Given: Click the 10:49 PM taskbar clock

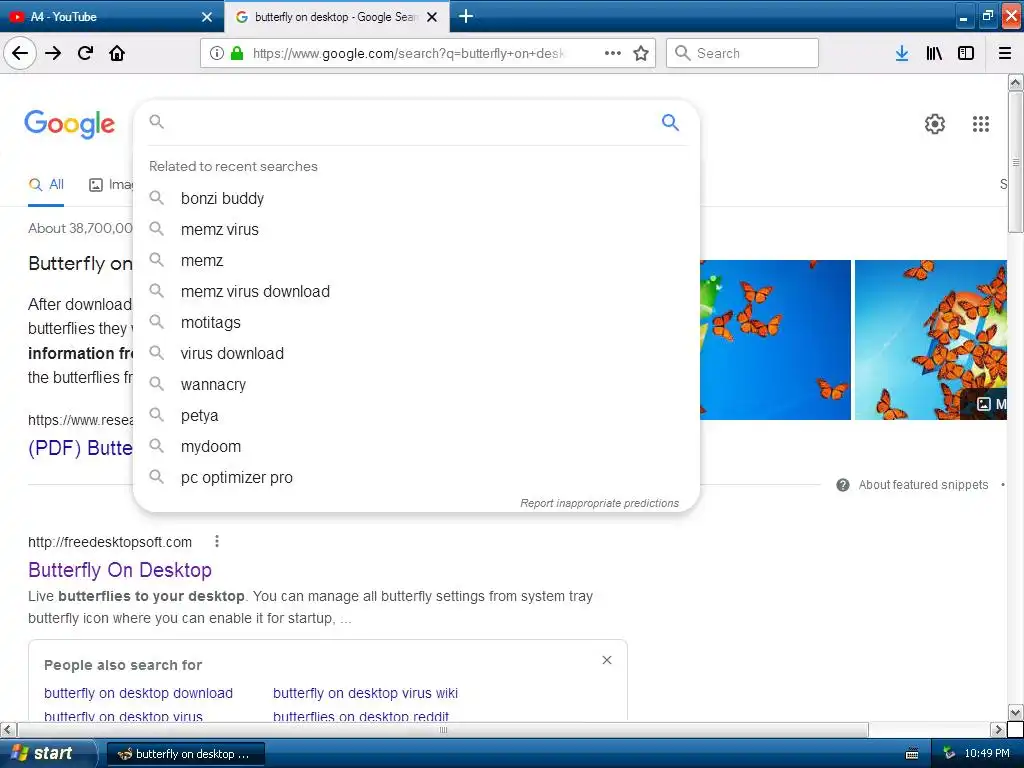Looking at the screenshot, I should [987, 753].
